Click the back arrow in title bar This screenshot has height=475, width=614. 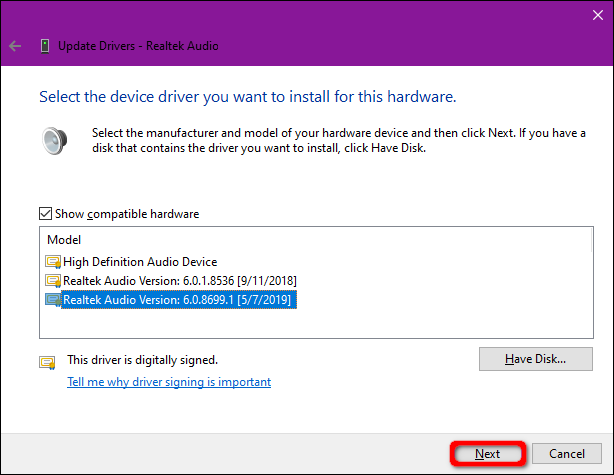point(15,46)
